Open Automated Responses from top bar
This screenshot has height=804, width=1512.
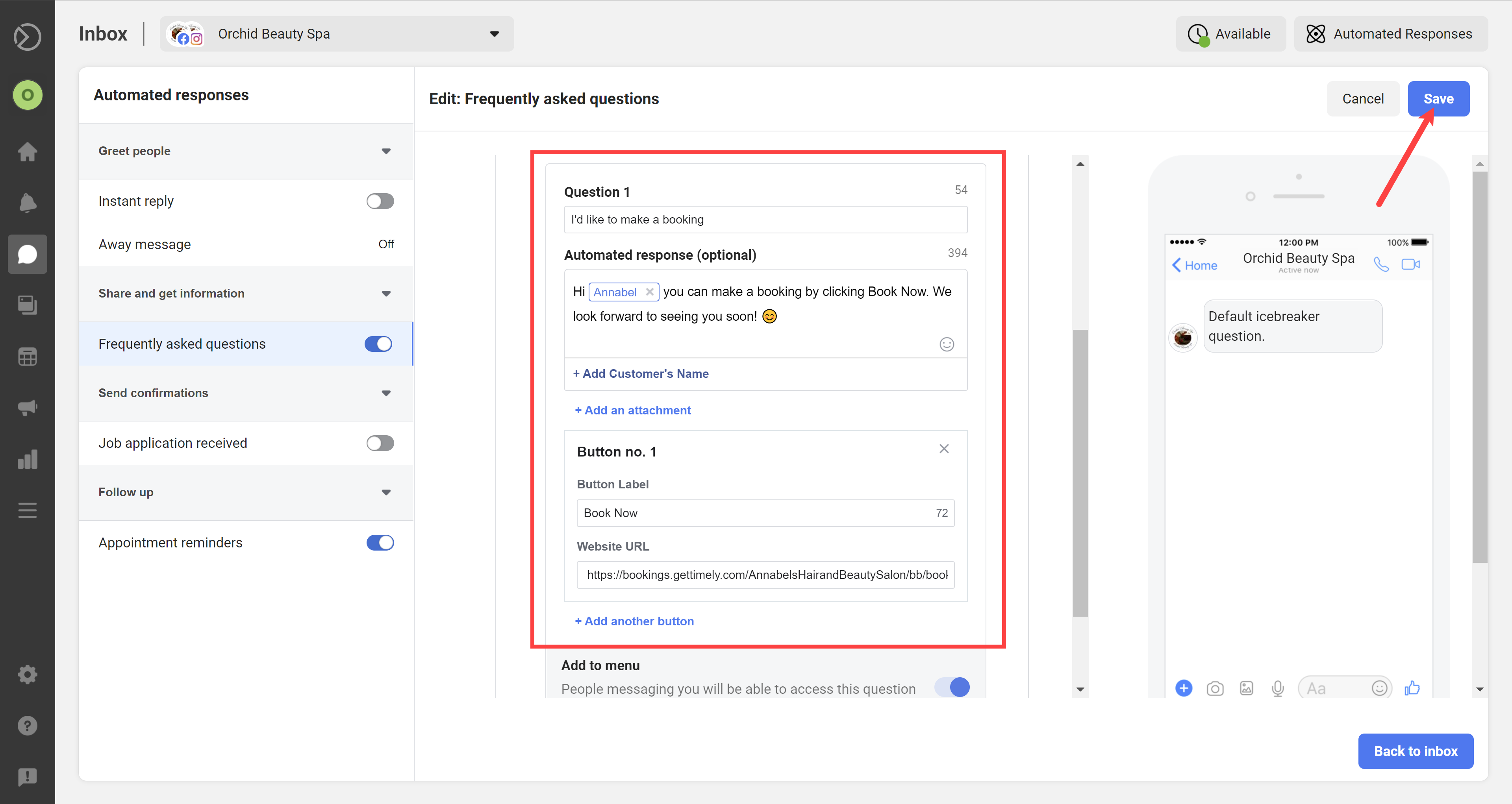1390,34
